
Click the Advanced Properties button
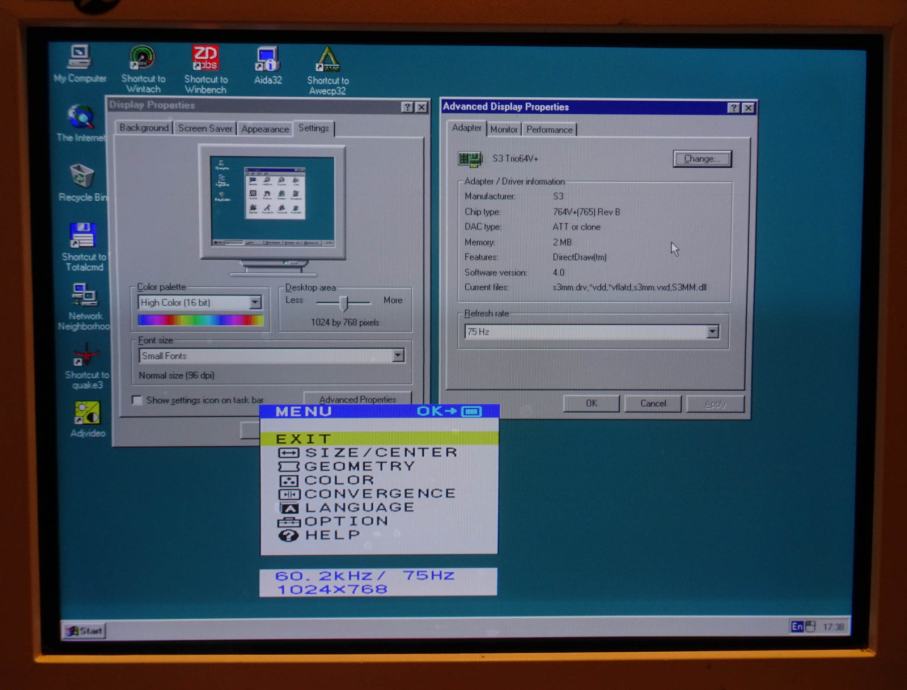pyautogui.click(x=357, y=399)
